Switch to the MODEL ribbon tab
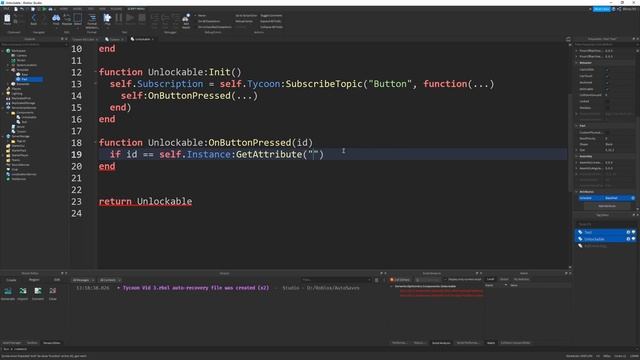The height and width of the screenshot is (360, 640). [77, 9]
